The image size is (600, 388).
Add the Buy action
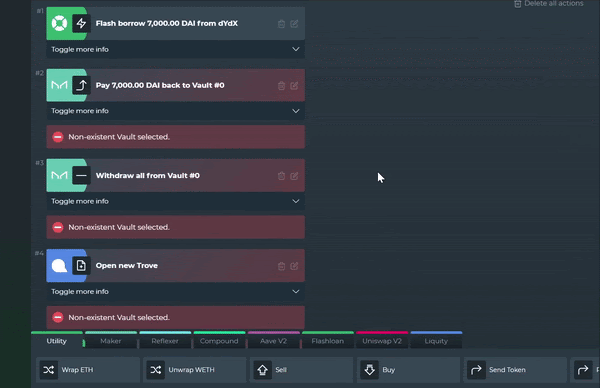408,370
